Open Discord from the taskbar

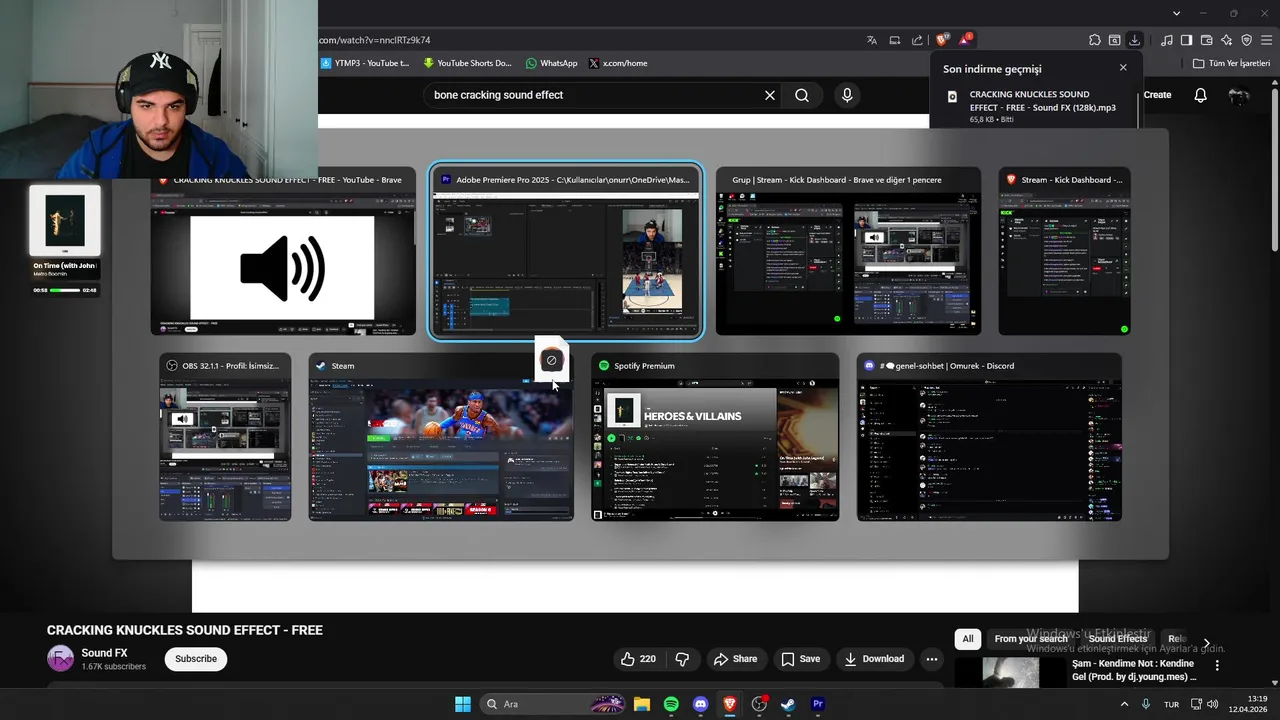click(x=700, y=704)
